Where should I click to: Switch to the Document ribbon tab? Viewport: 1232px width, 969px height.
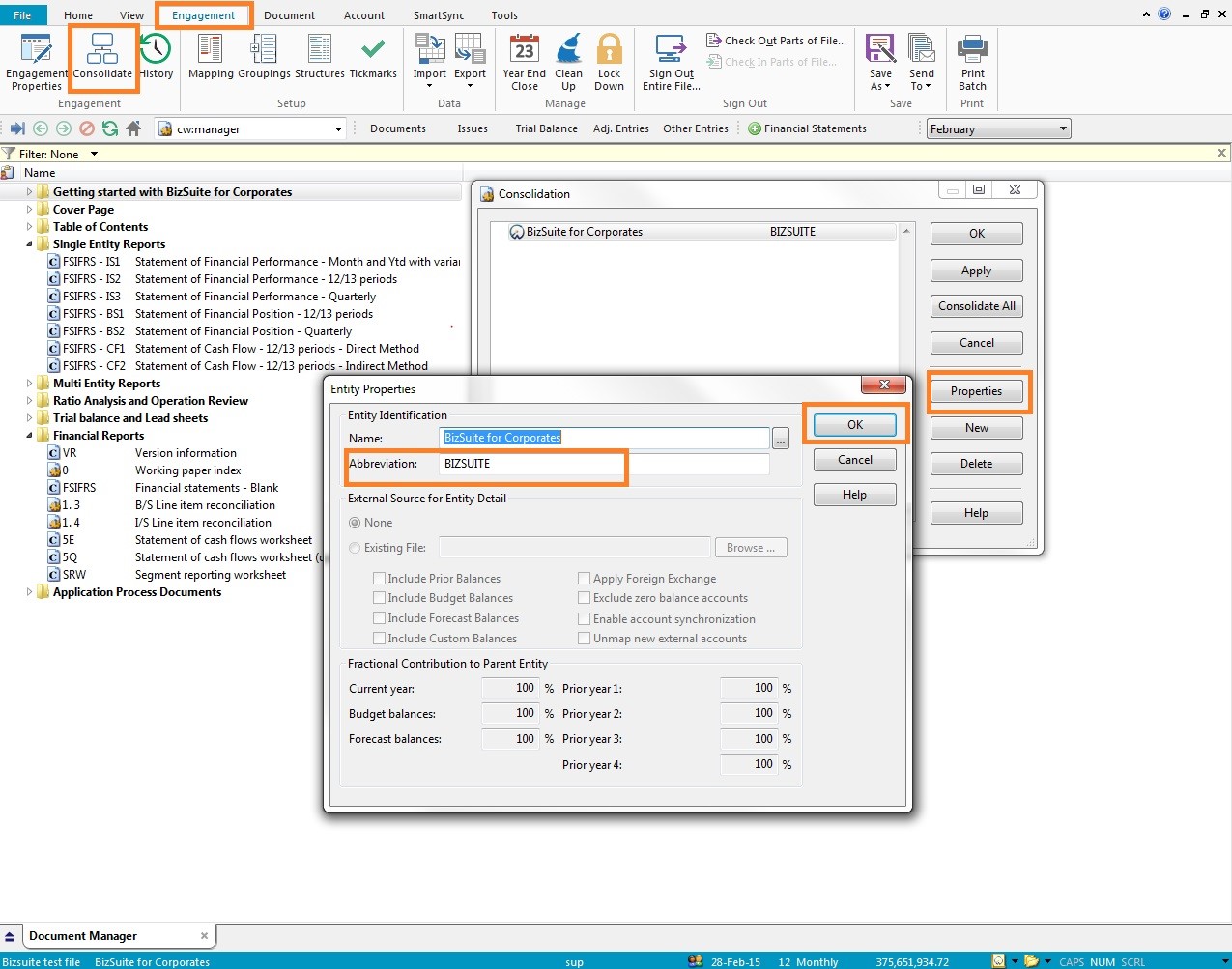pyautogui.click(x=289, y=15)
